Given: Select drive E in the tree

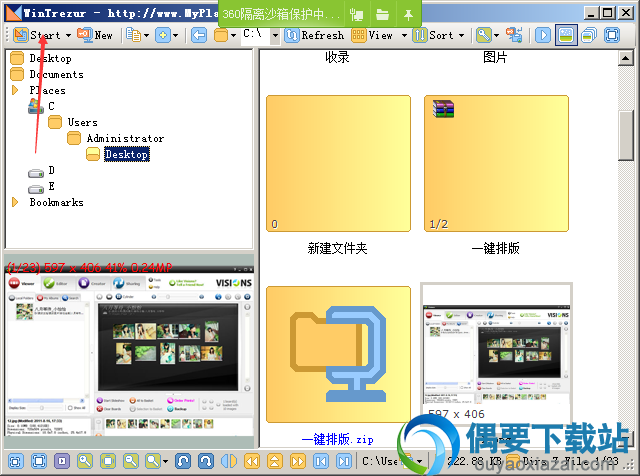Looking at the screenshot, I should click(x=51, y=186).
